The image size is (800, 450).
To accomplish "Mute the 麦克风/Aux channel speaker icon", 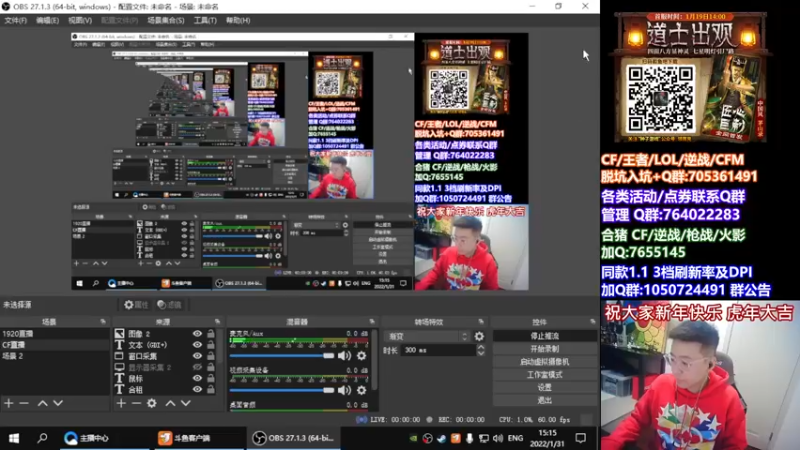I will click(x=344, y=356).
